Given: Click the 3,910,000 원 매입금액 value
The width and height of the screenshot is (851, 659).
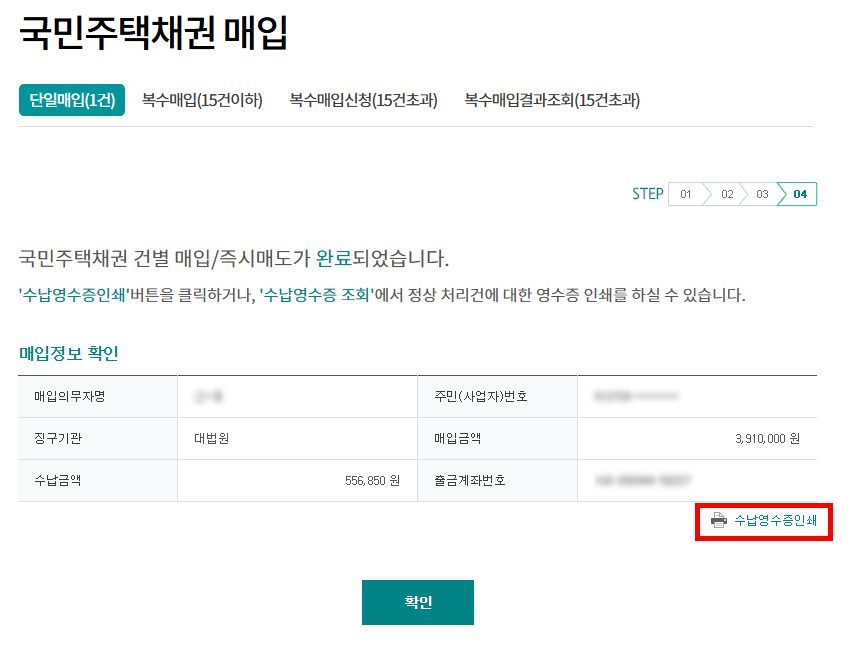Looking at the screenshot, I should coord(767,438).
